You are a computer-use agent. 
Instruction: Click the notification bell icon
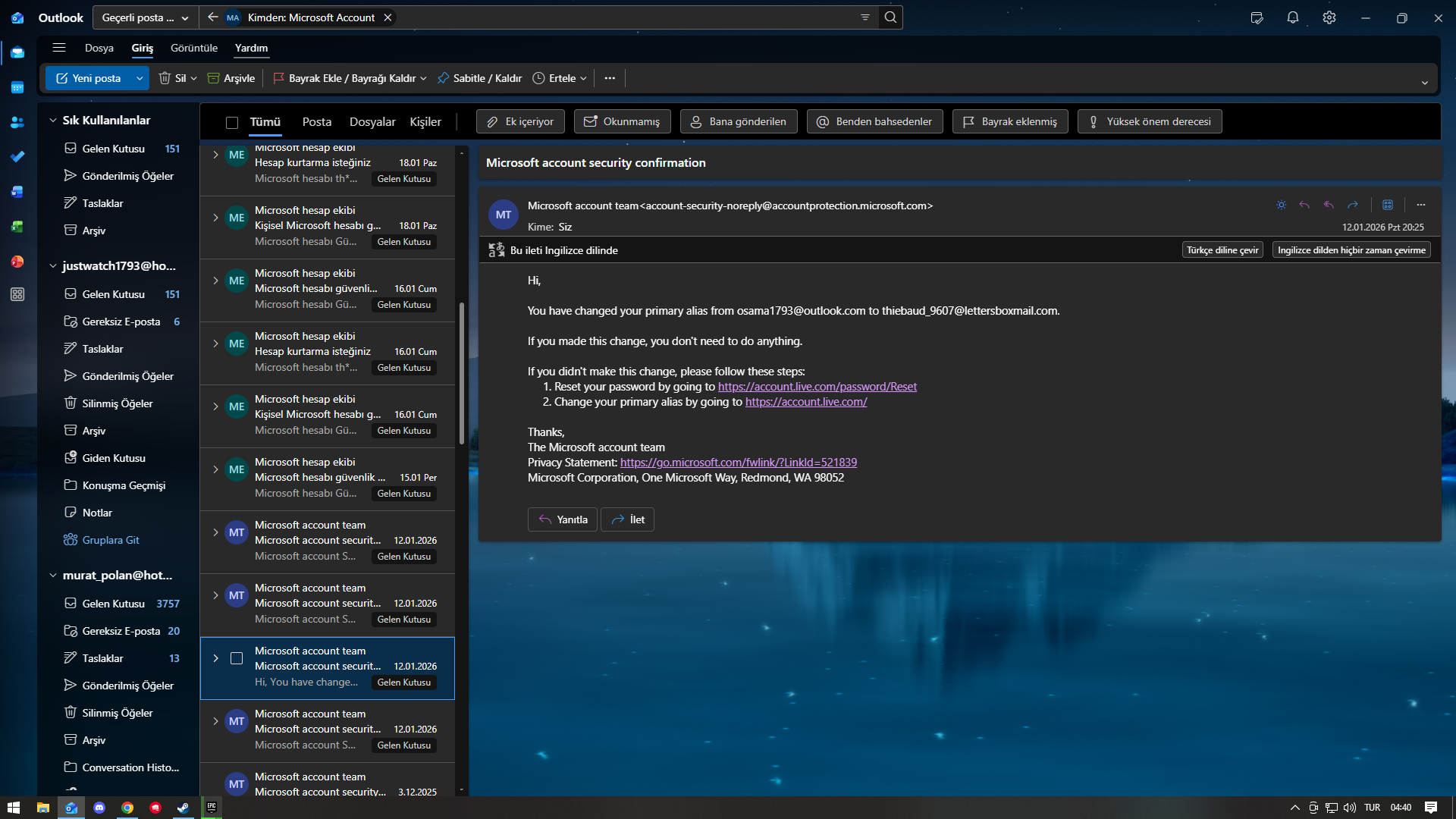(x=1293, y=17)
